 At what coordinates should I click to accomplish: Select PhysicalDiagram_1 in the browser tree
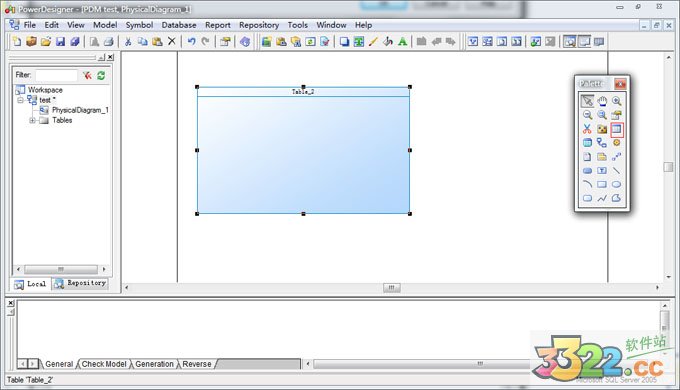pyautogui.click(x=80, y=110)
